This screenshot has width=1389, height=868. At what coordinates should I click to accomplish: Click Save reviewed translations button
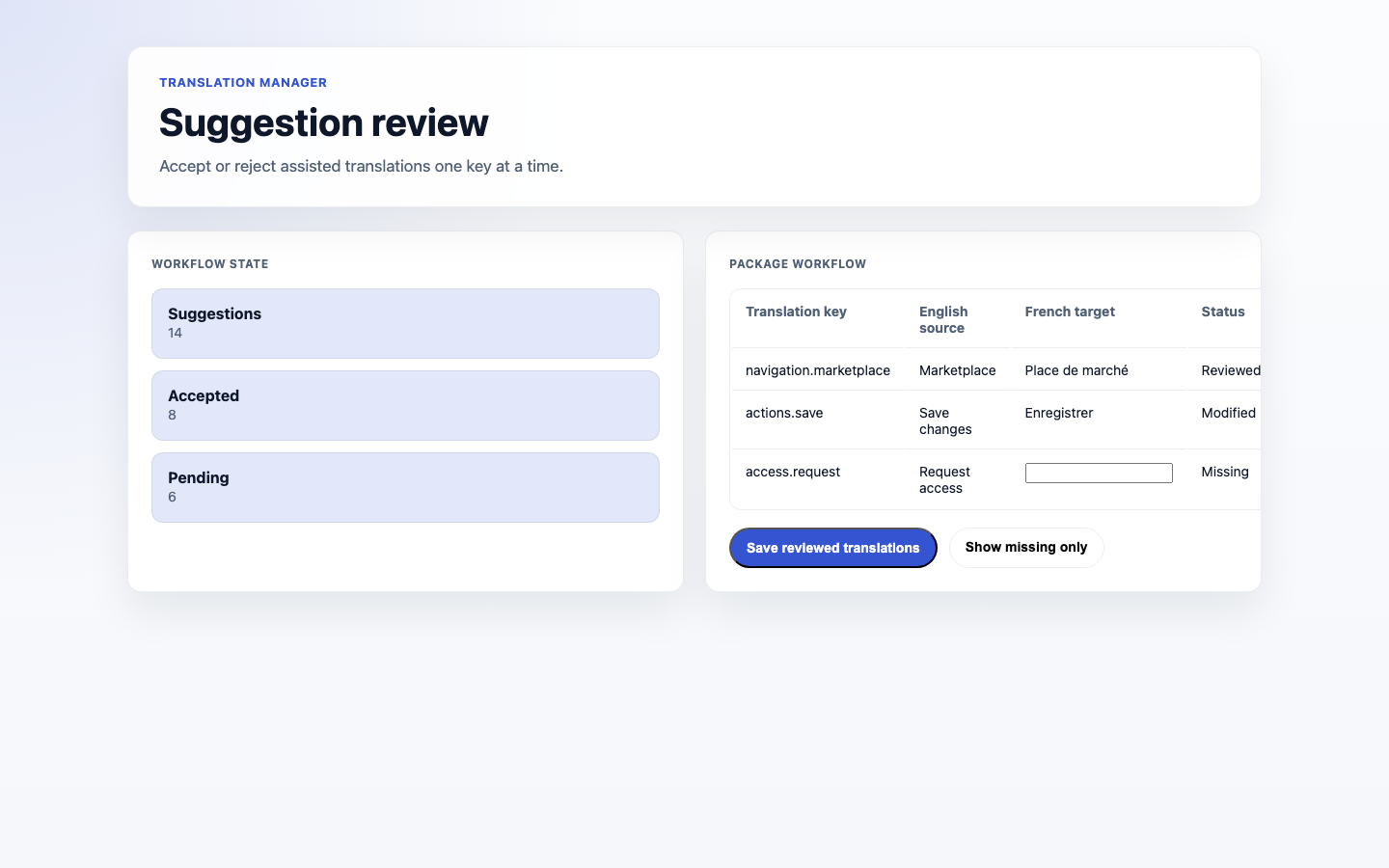(x=832, y=548)
